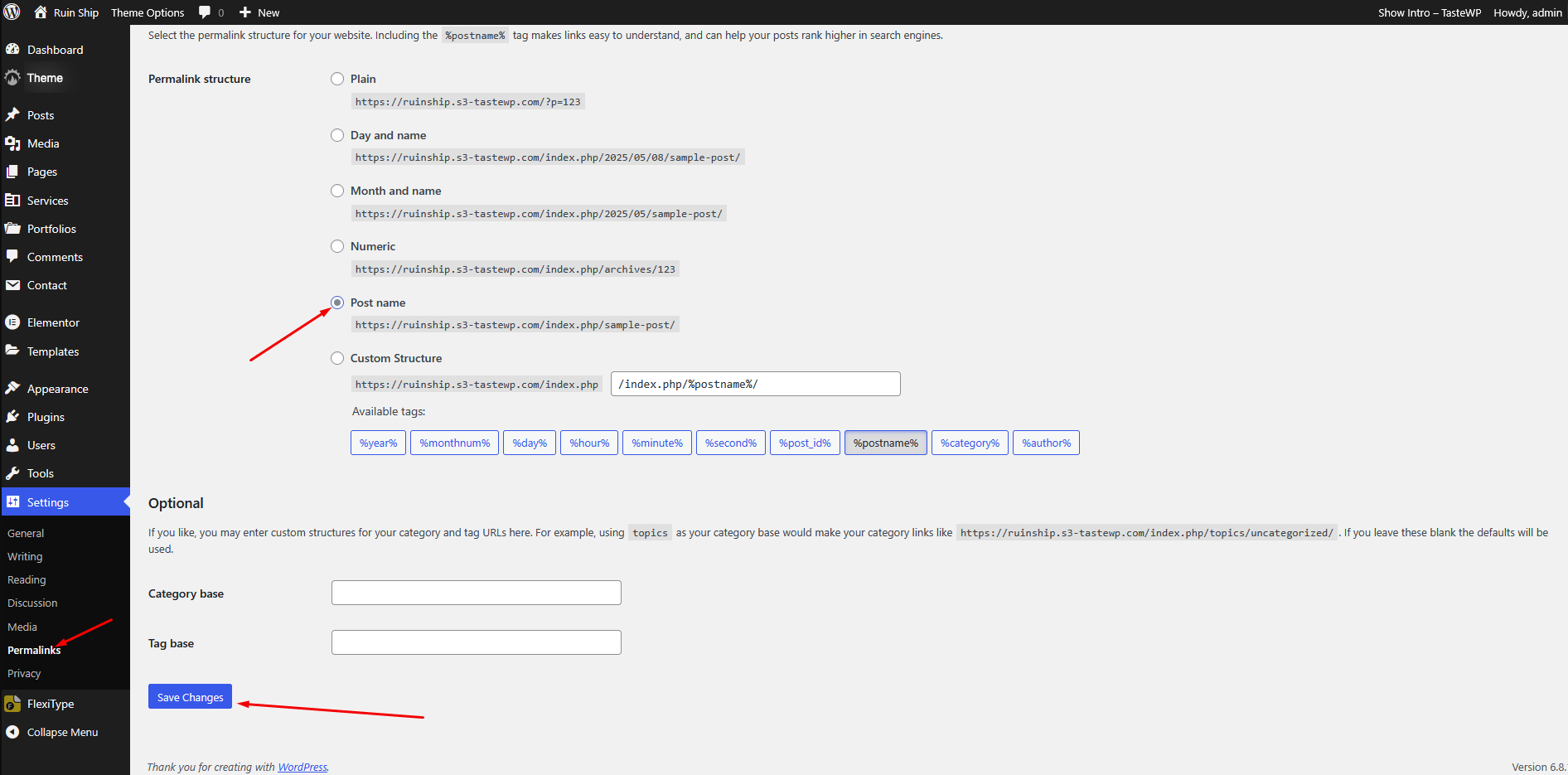Open the Media settings submenu item
1568x775 pixels.
tap(22, 627)
